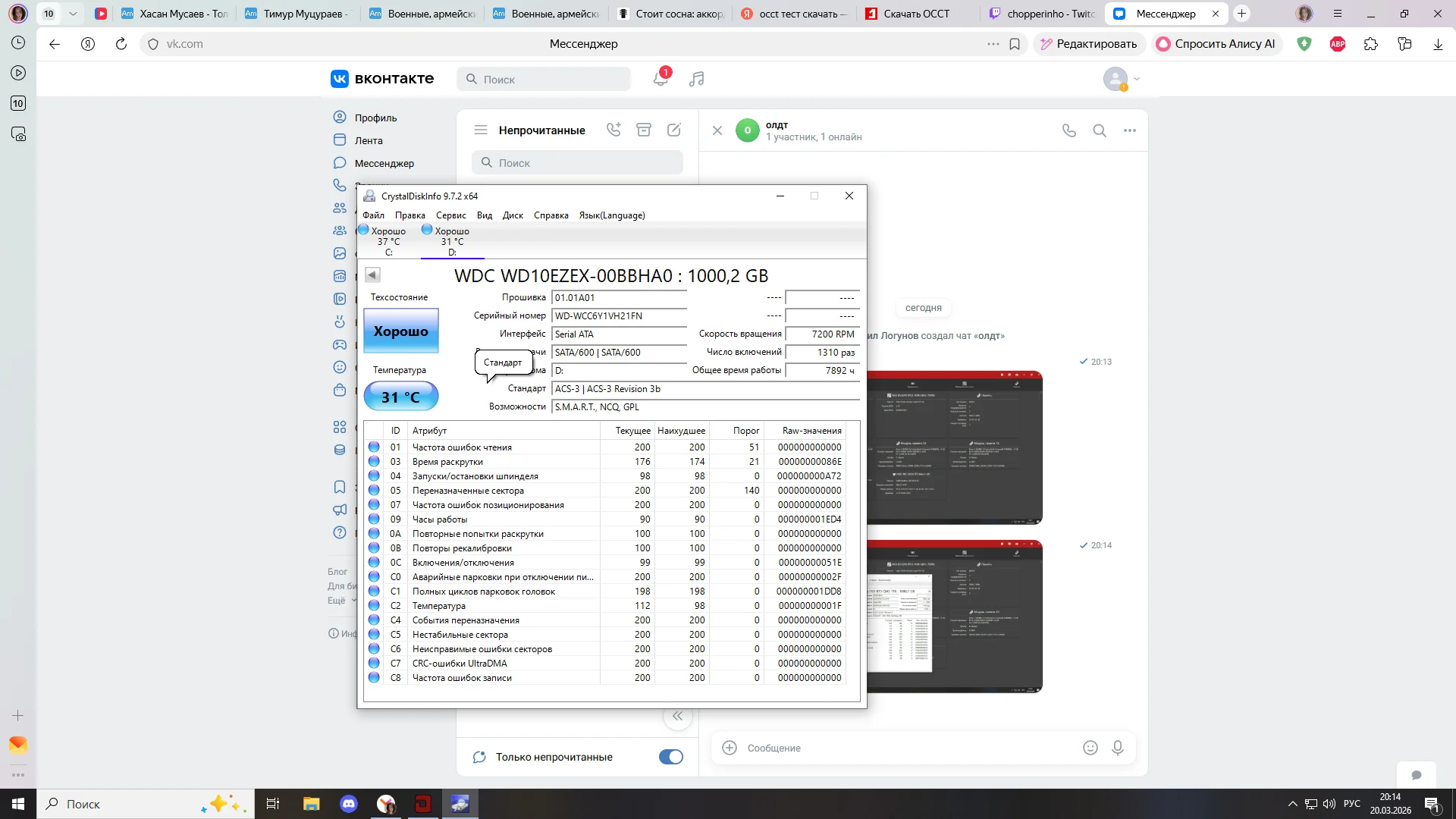Open browser downloads arrow icon
The image size is (1456, 819).
click(x=1438, y=44)
